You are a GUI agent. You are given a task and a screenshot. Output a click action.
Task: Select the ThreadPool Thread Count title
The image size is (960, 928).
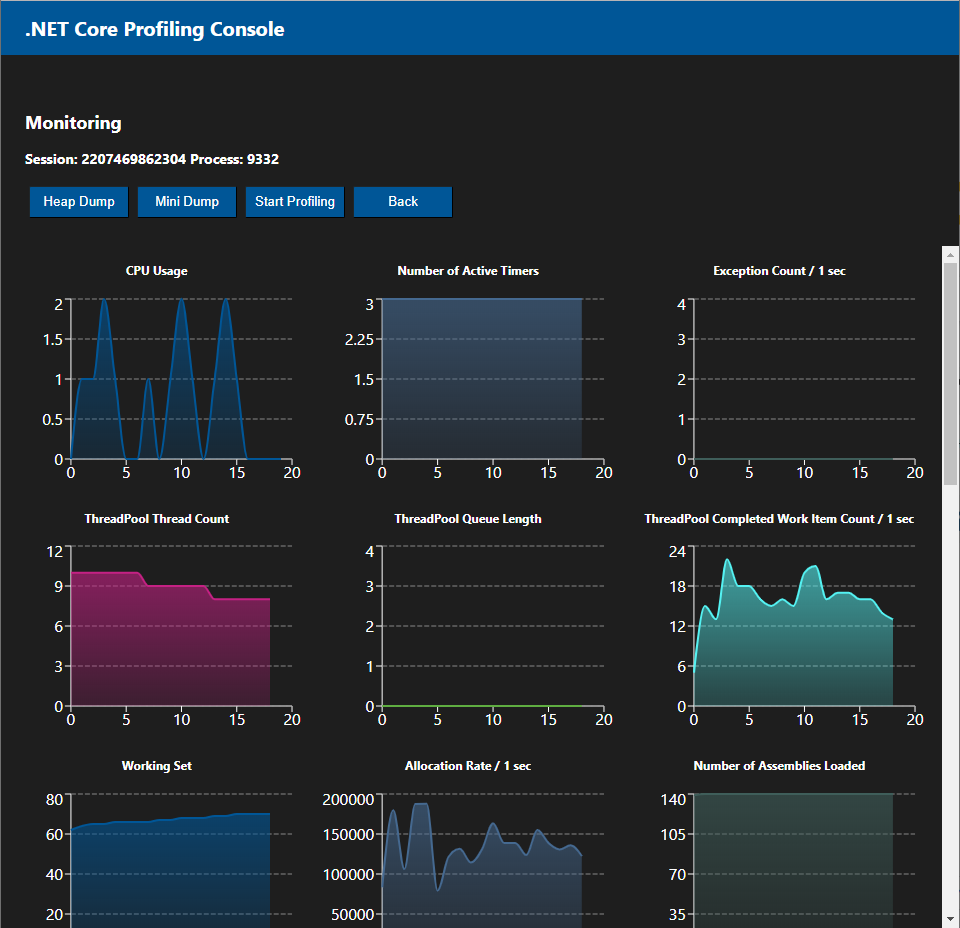pos(157,519)
